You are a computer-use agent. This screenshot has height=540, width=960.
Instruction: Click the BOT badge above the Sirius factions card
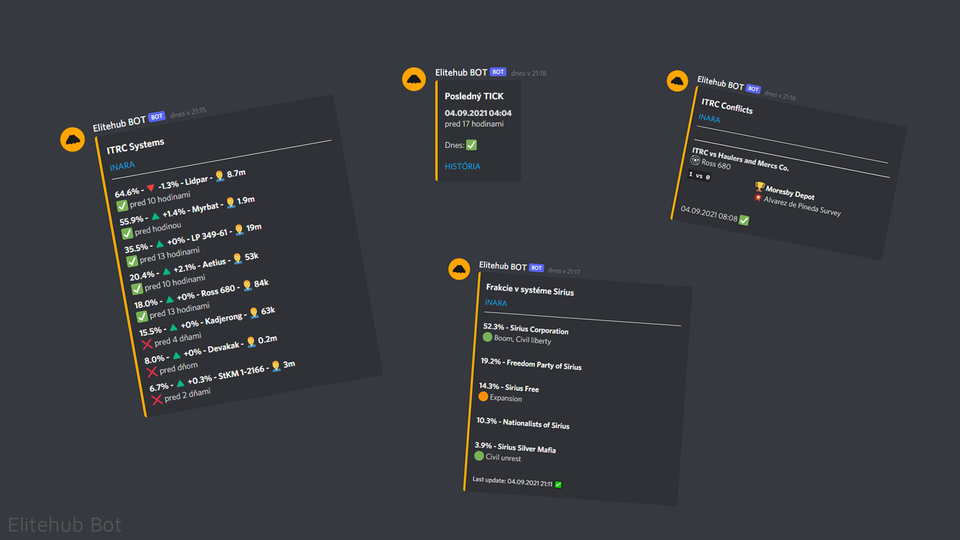(536, 268)
